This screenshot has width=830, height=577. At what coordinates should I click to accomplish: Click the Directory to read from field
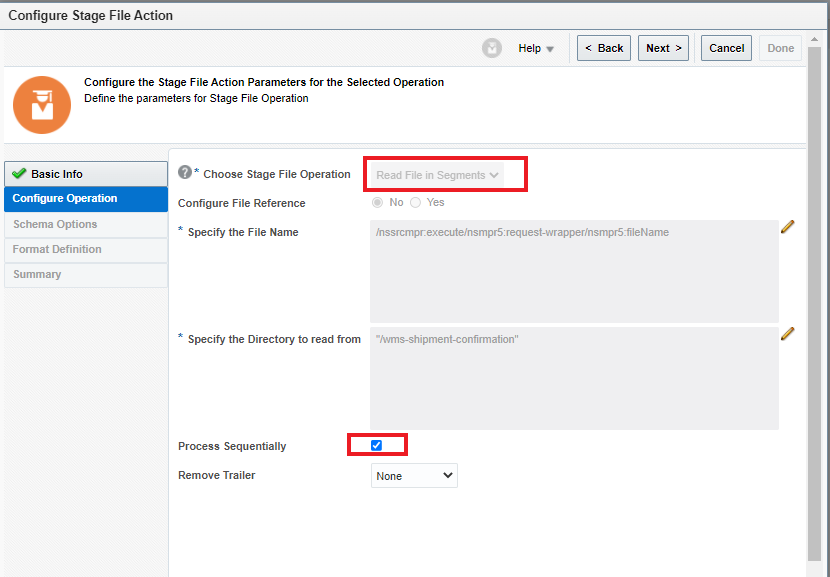[x=574, y=378]
